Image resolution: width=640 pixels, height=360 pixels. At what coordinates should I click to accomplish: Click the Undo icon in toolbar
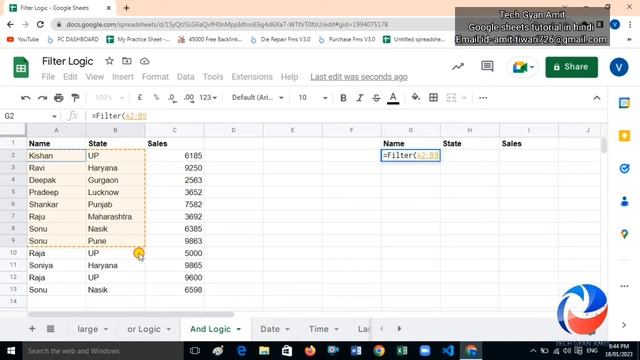tap(26, 98)
